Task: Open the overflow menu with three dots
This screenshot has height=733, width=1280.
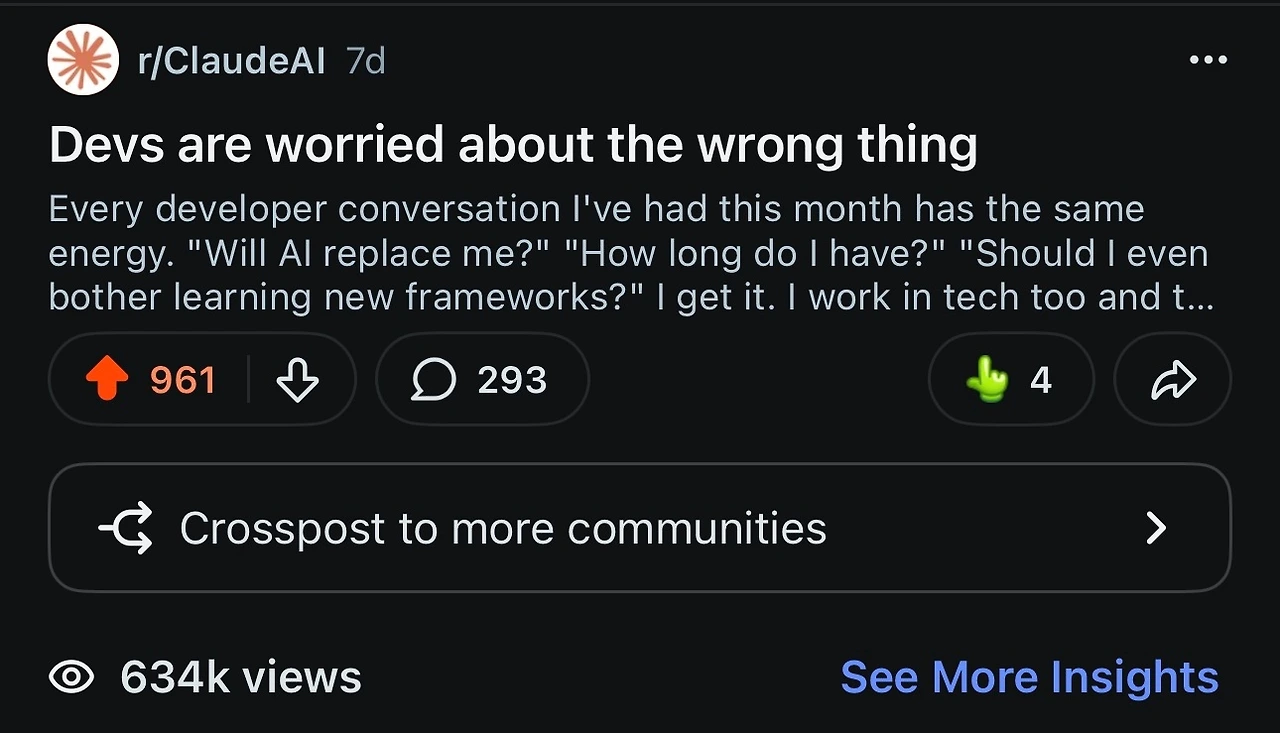Action: (x=1210, y=60)
